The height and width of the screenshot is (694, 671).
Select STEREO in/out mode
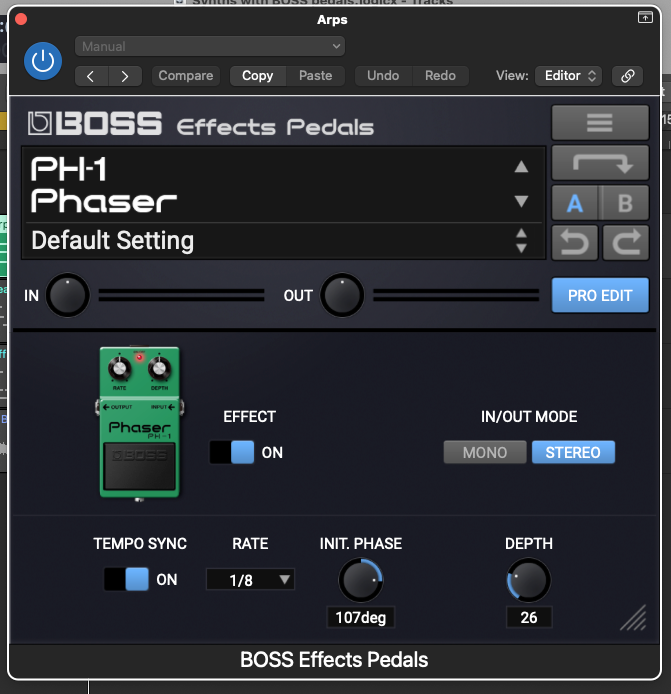click(573, 452)
